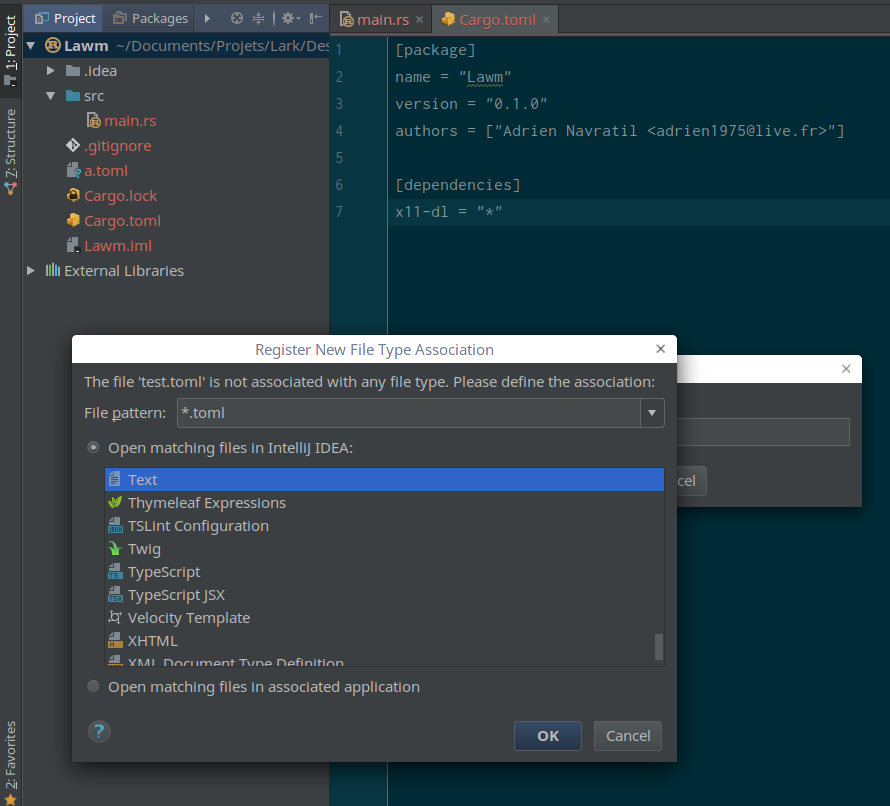Open the Z: Structure tool window tab
Screen dimensions: 890x806
click(x=10, y=151)
